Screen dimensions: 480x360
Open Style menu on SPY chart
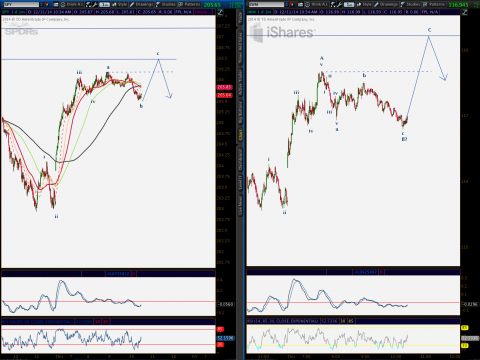(x=120, y=4)
